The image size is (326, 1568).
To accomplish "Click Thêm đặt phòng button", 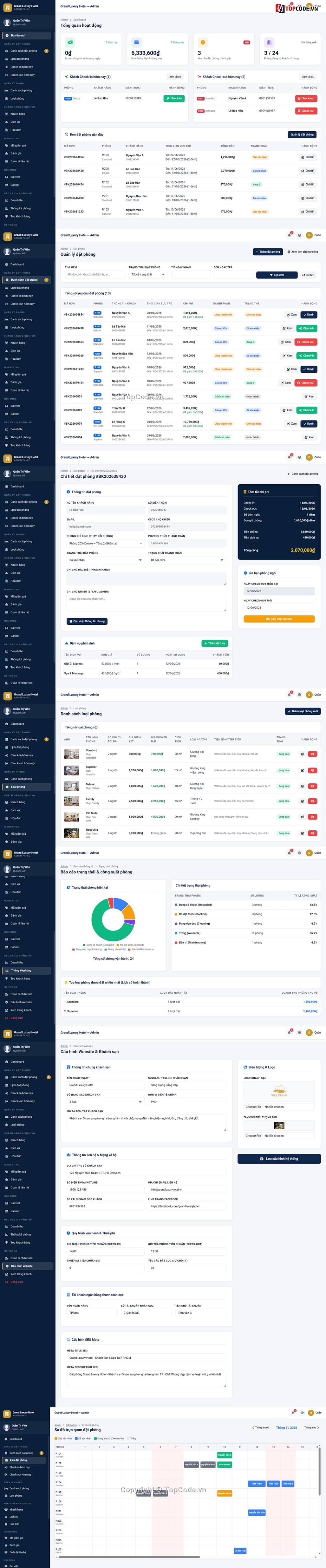I will click(268, 251).
